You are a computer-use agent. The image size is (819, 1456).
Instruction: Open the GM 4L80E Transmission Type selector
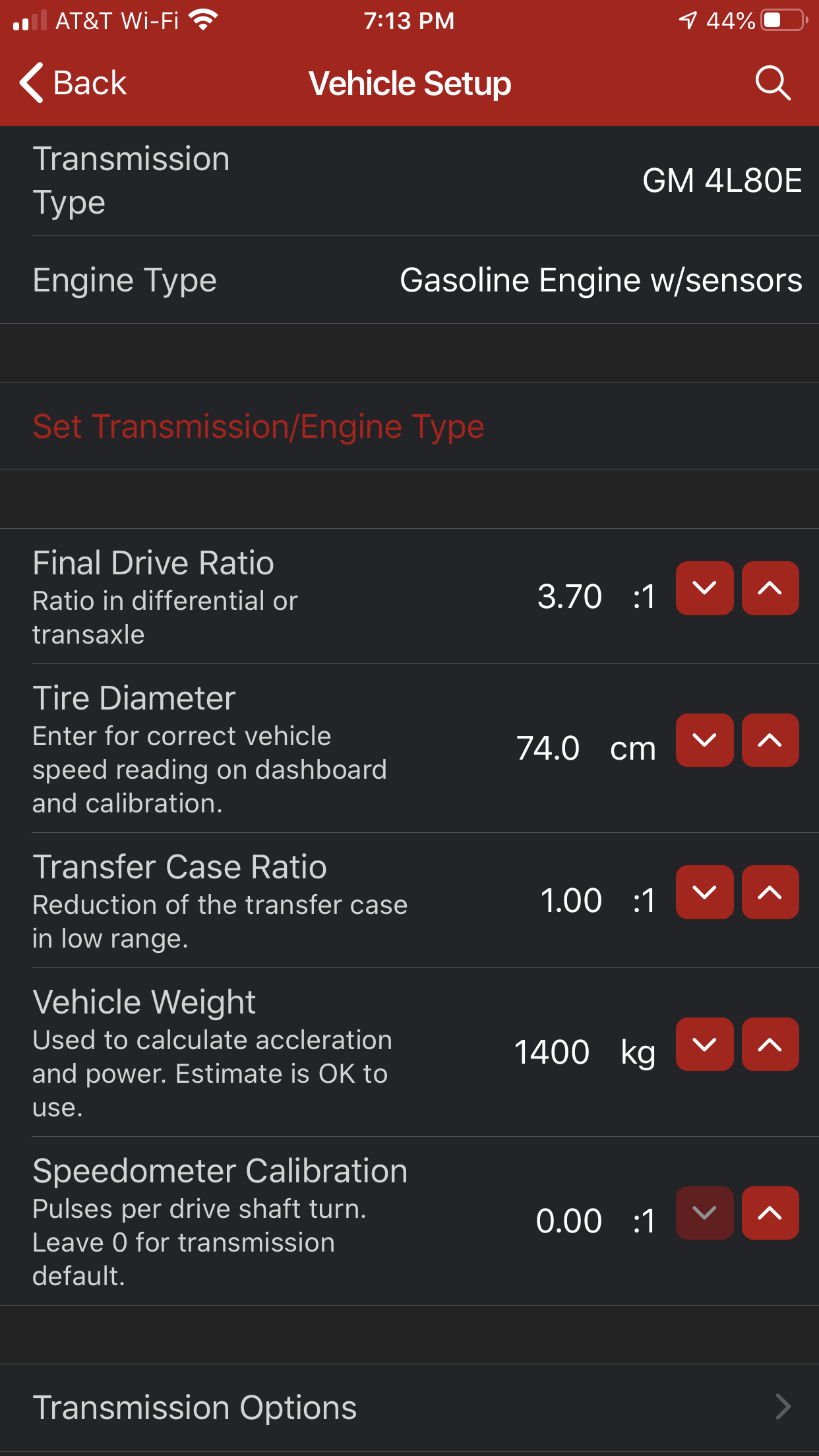tap(721, 180)
